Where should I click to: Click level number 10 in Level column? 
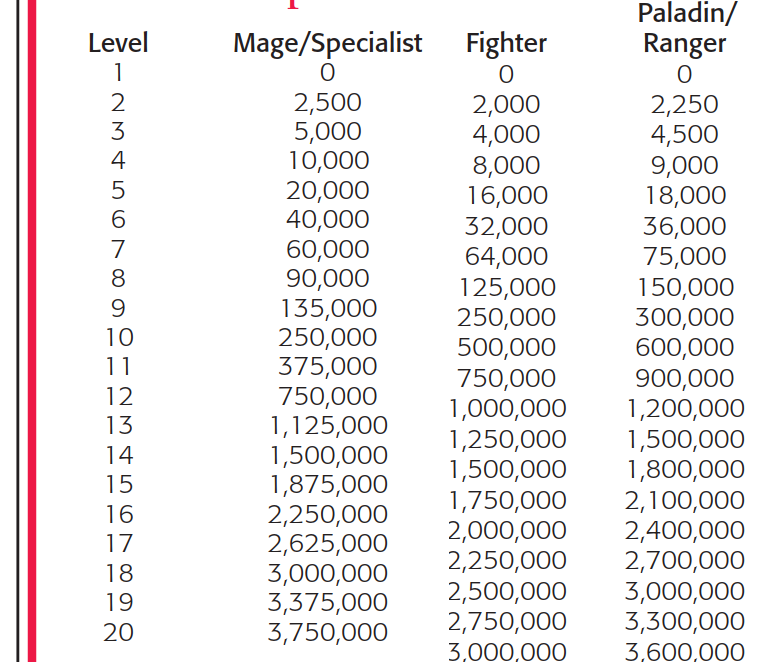pyautogui.click(x=118, y=337)
